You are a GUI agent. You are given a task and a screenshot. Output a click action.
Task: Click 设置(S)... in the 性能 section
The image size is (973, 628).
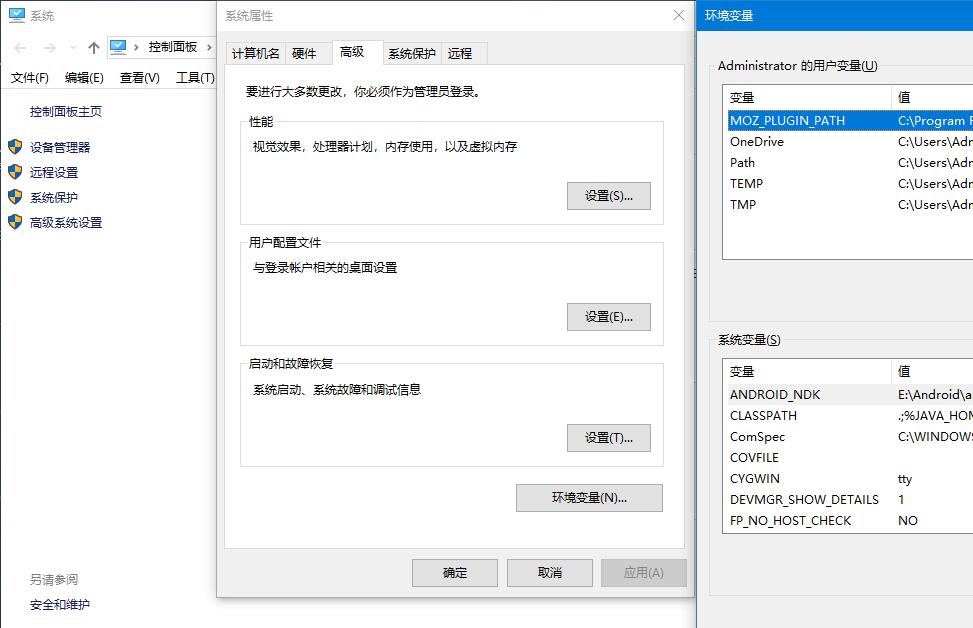click(x=608, y=196)
